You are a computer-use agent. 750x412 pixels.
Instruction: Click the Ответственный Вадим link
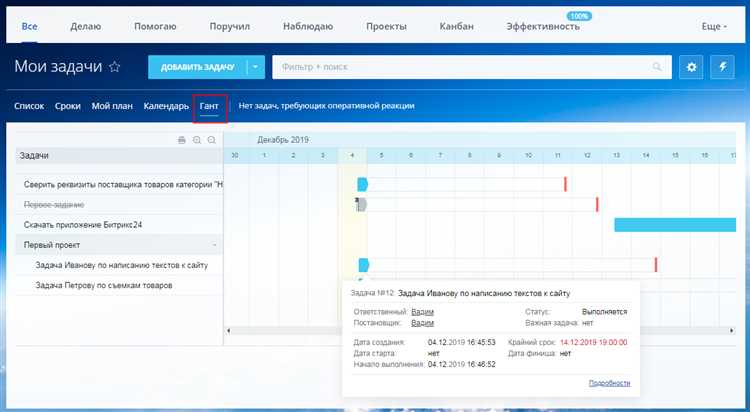(x=422, y=312)
